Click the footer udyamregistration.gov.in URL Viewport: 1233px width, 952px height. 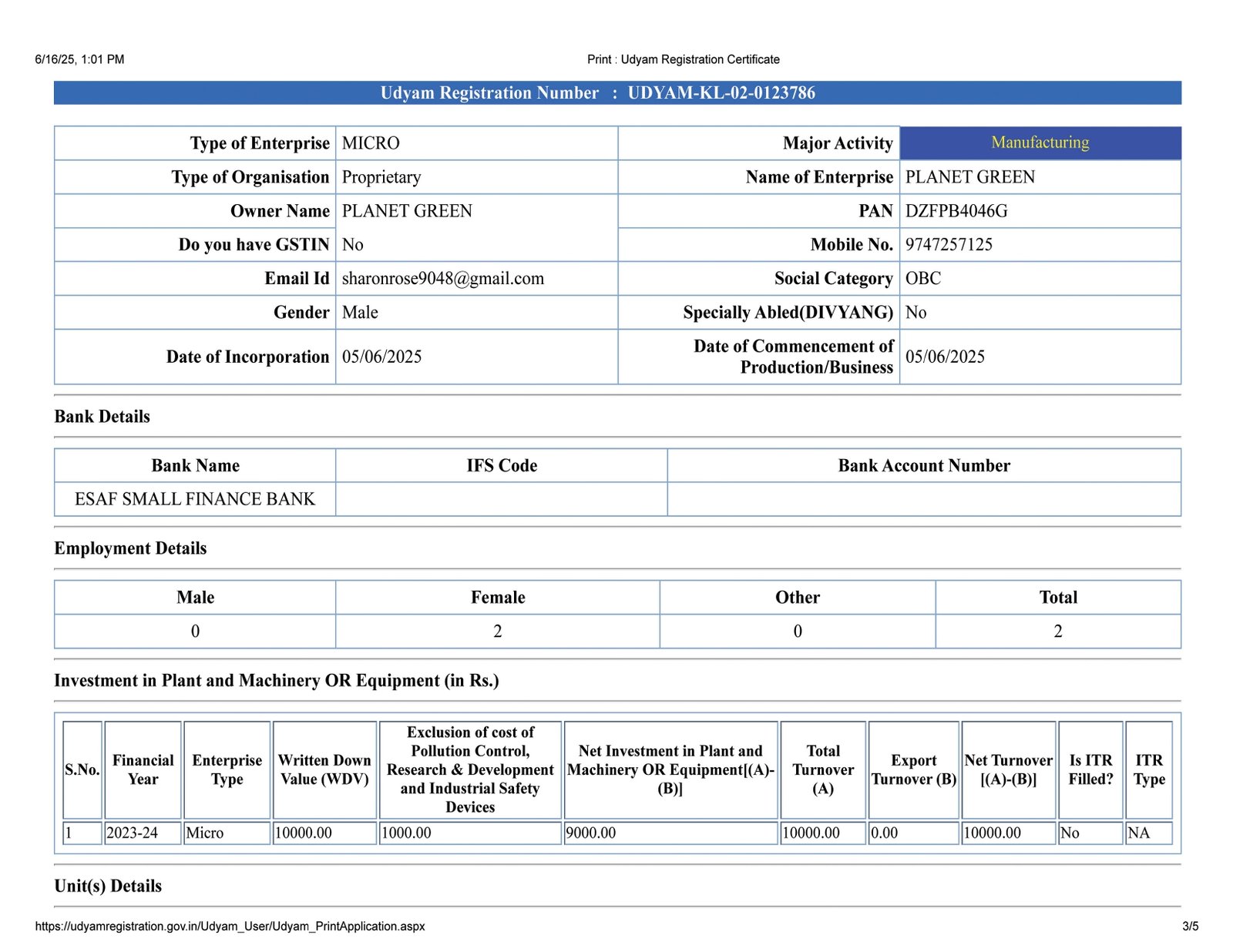230,926
